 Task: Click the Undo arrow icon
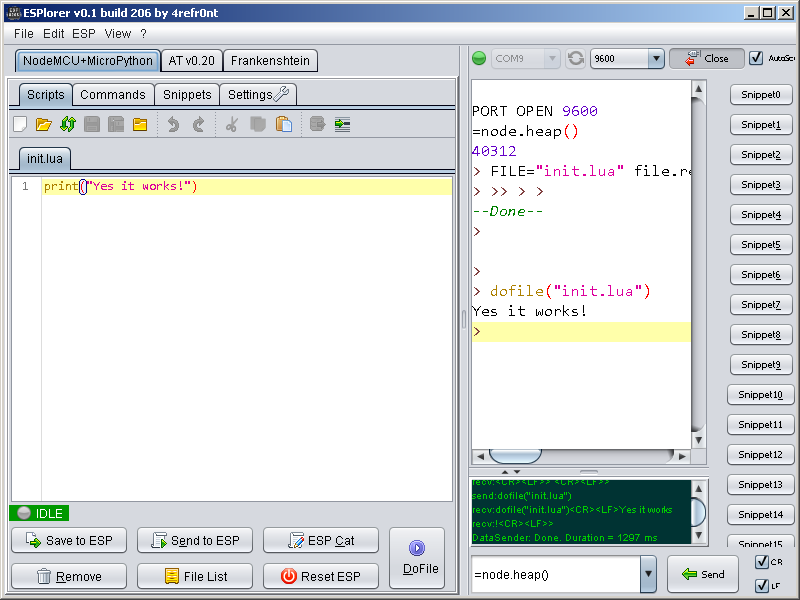click(x=173, y=125)
